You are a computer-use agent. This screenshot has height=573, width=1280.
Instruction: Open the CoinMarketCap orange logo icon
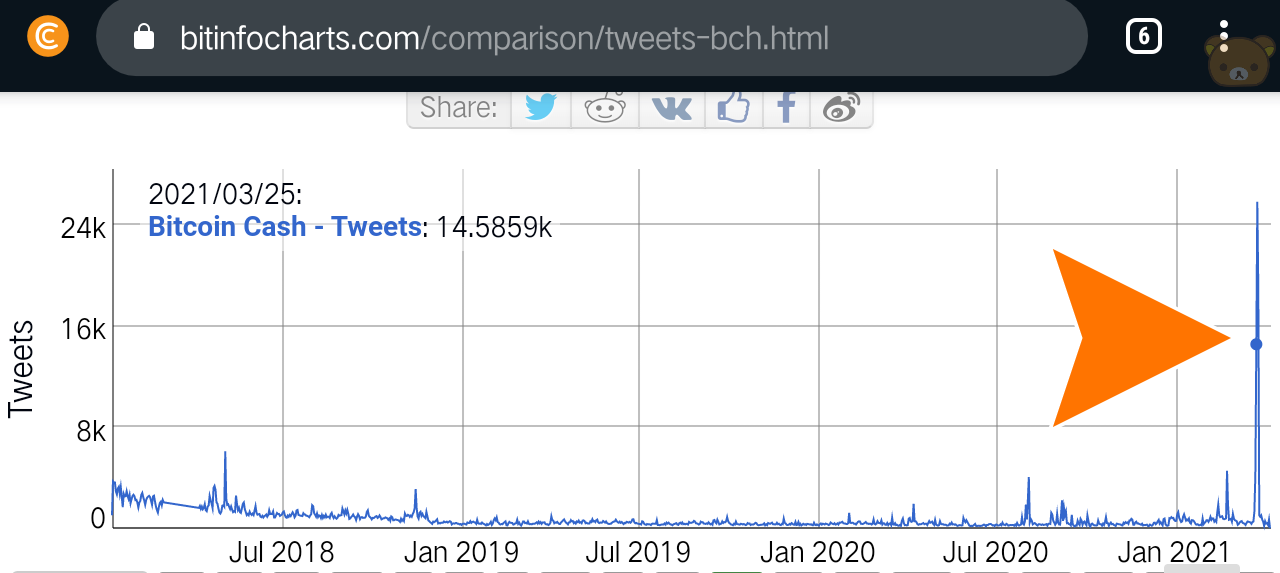pyautogui.click(x=48, y=37)
